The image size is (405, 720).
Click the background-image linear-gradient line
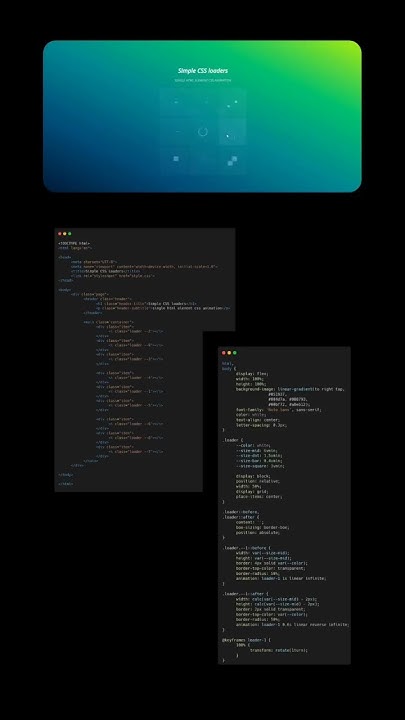(x=290, y=389)
